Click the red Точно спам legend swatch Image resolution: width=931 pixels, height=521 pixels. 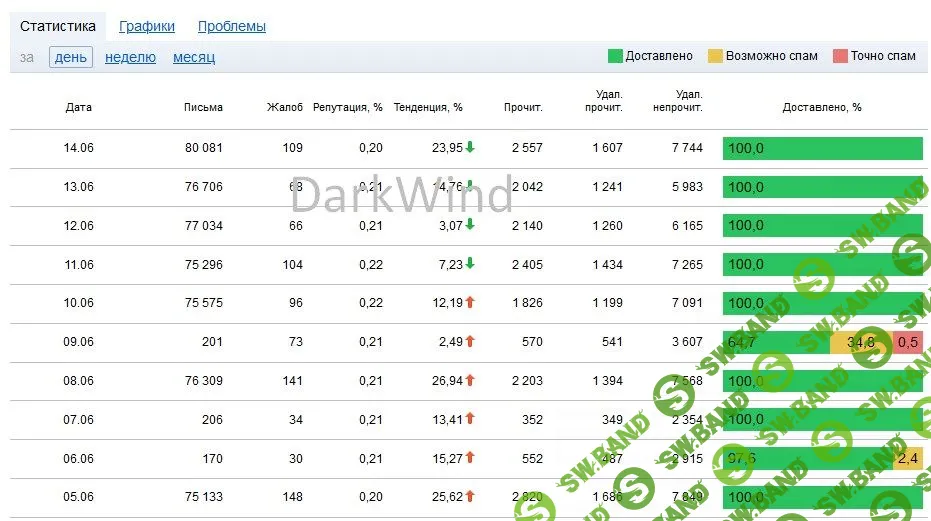pos(840,56)
